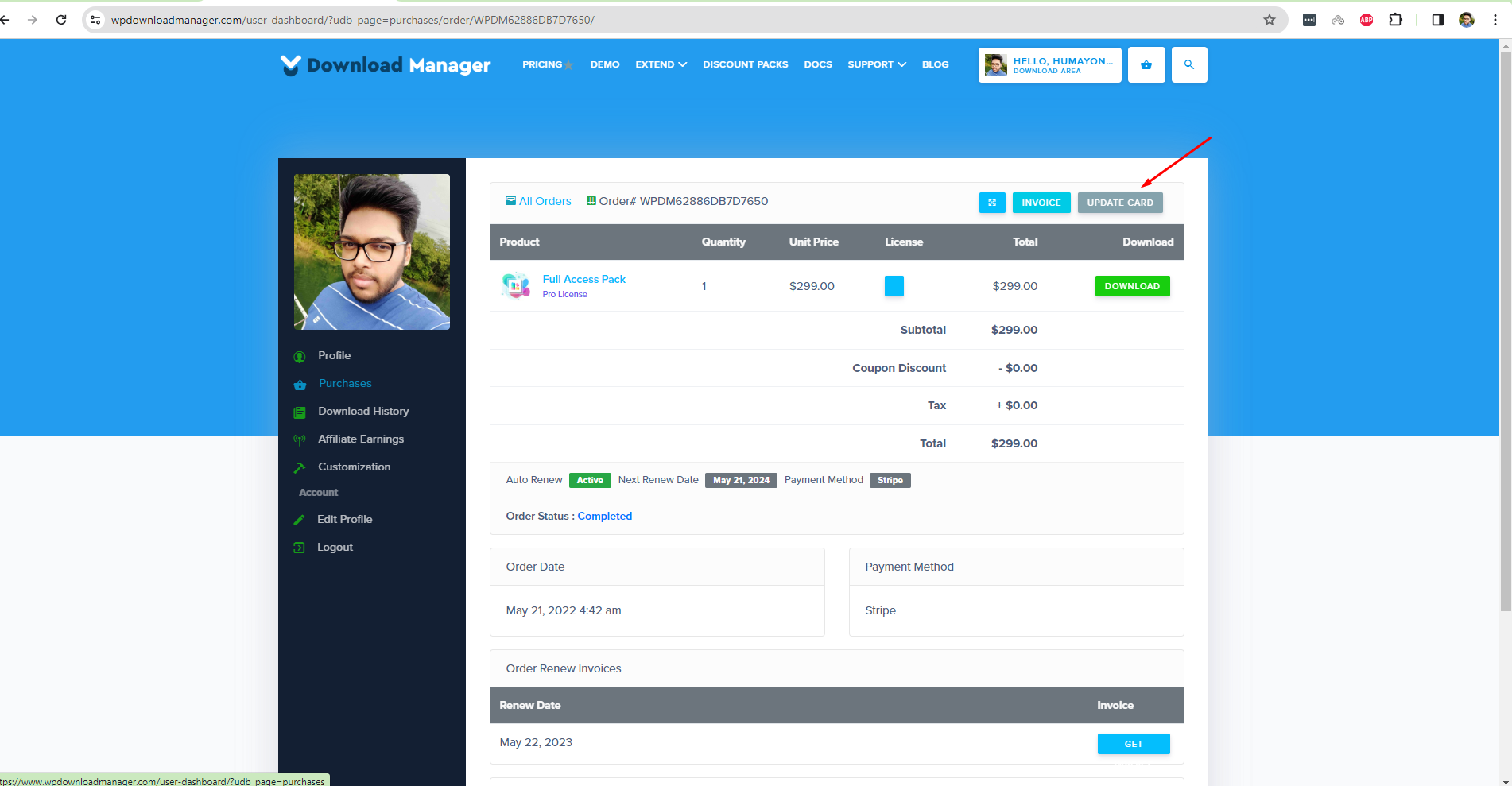Click the user profile photo in sidebar
Screen dimensions: 1512x786
pos(372,252)
